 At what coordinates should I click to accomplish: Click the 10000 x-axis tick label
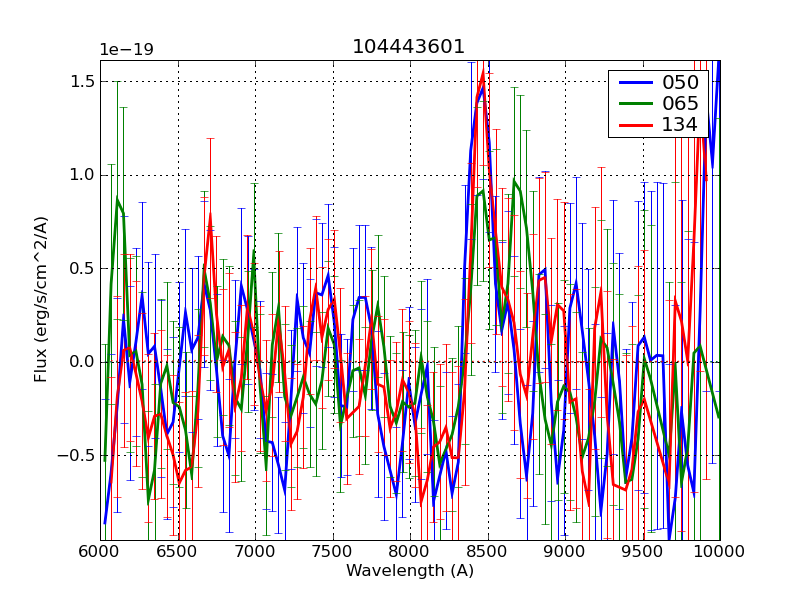click(718, 551)
